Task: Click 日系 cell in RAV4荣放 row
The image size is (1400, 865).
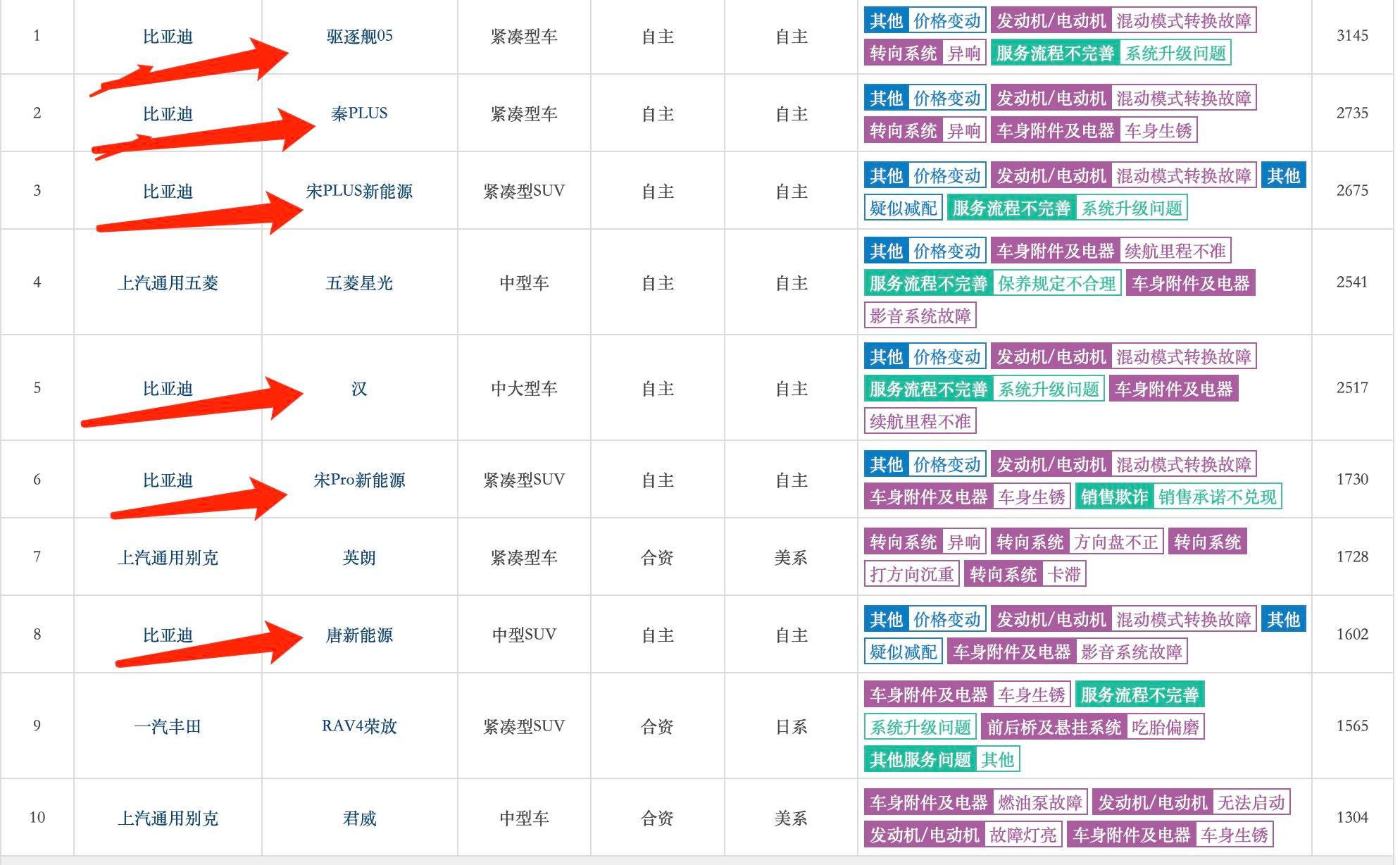Action: pos(791,726)
